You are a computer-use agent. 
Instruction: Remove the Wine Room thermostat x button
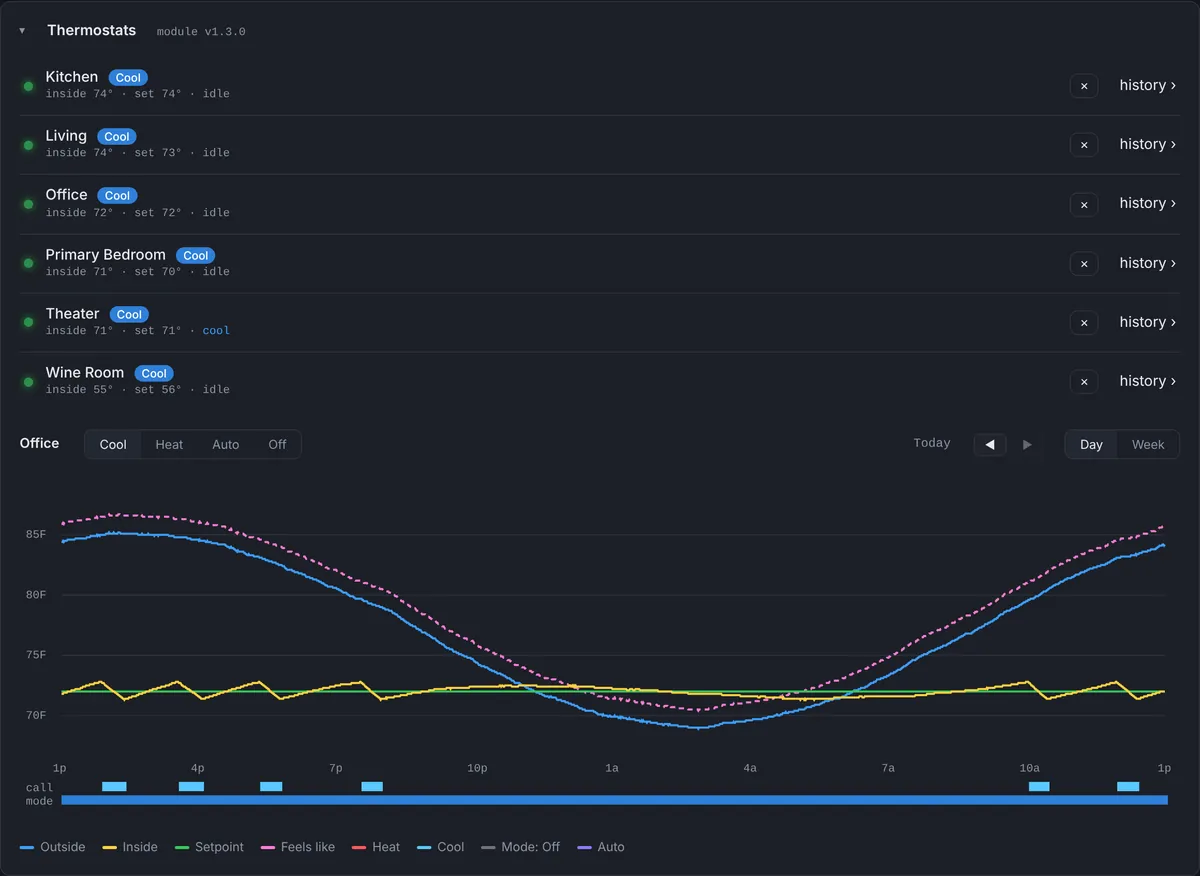[1084, 382]
